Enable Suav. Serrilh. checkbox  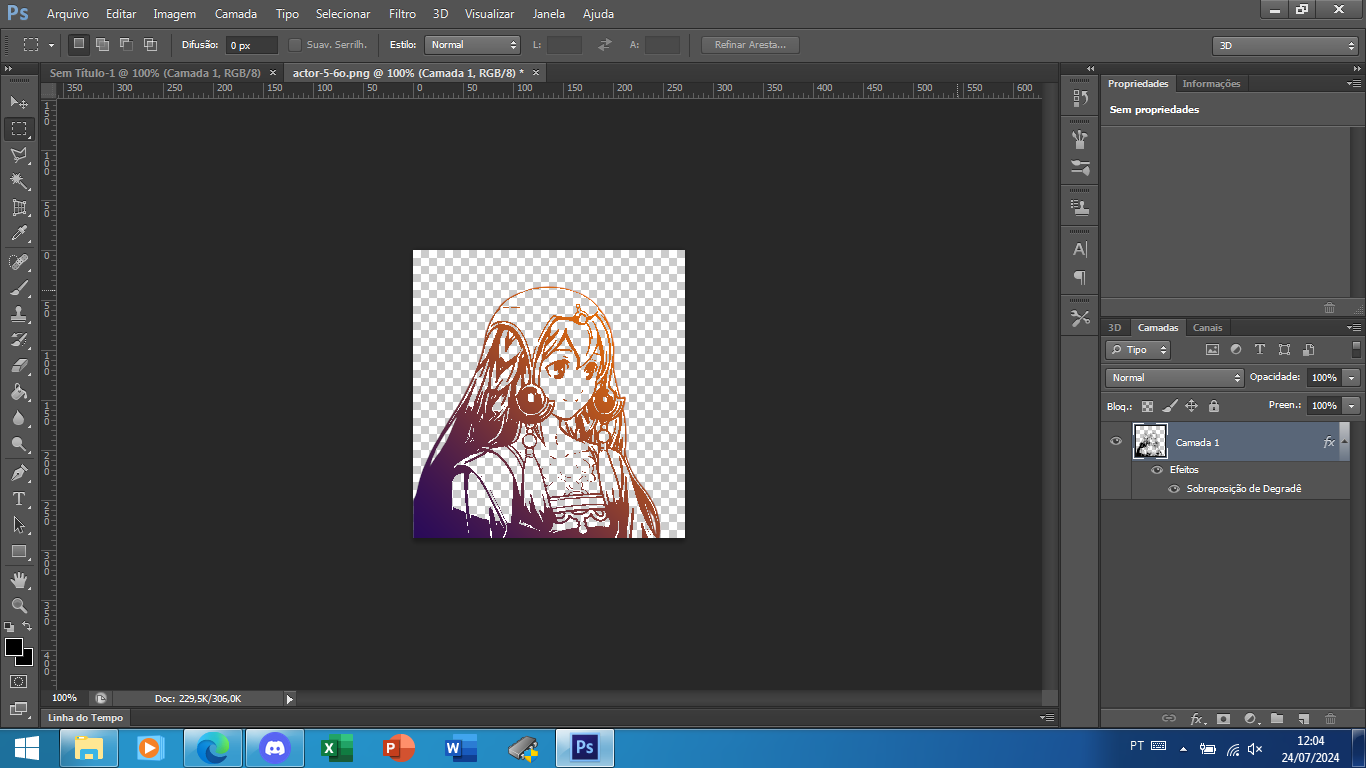295,45
